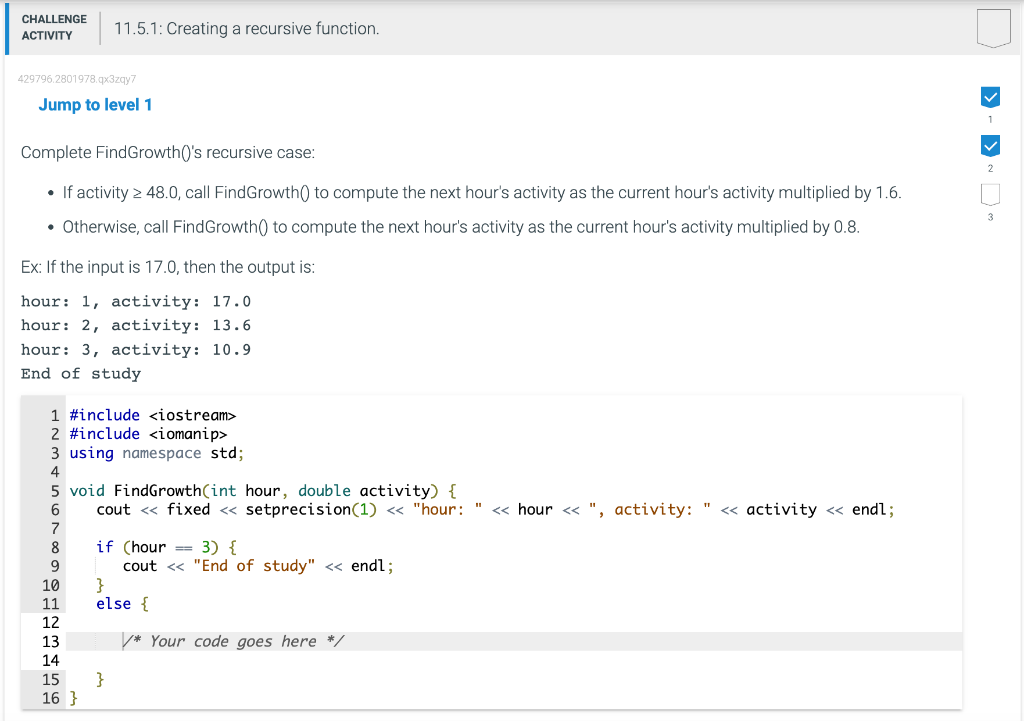Click code line '#include <iostream>'
Screen dimensions: 1024x721
point(153,415)
